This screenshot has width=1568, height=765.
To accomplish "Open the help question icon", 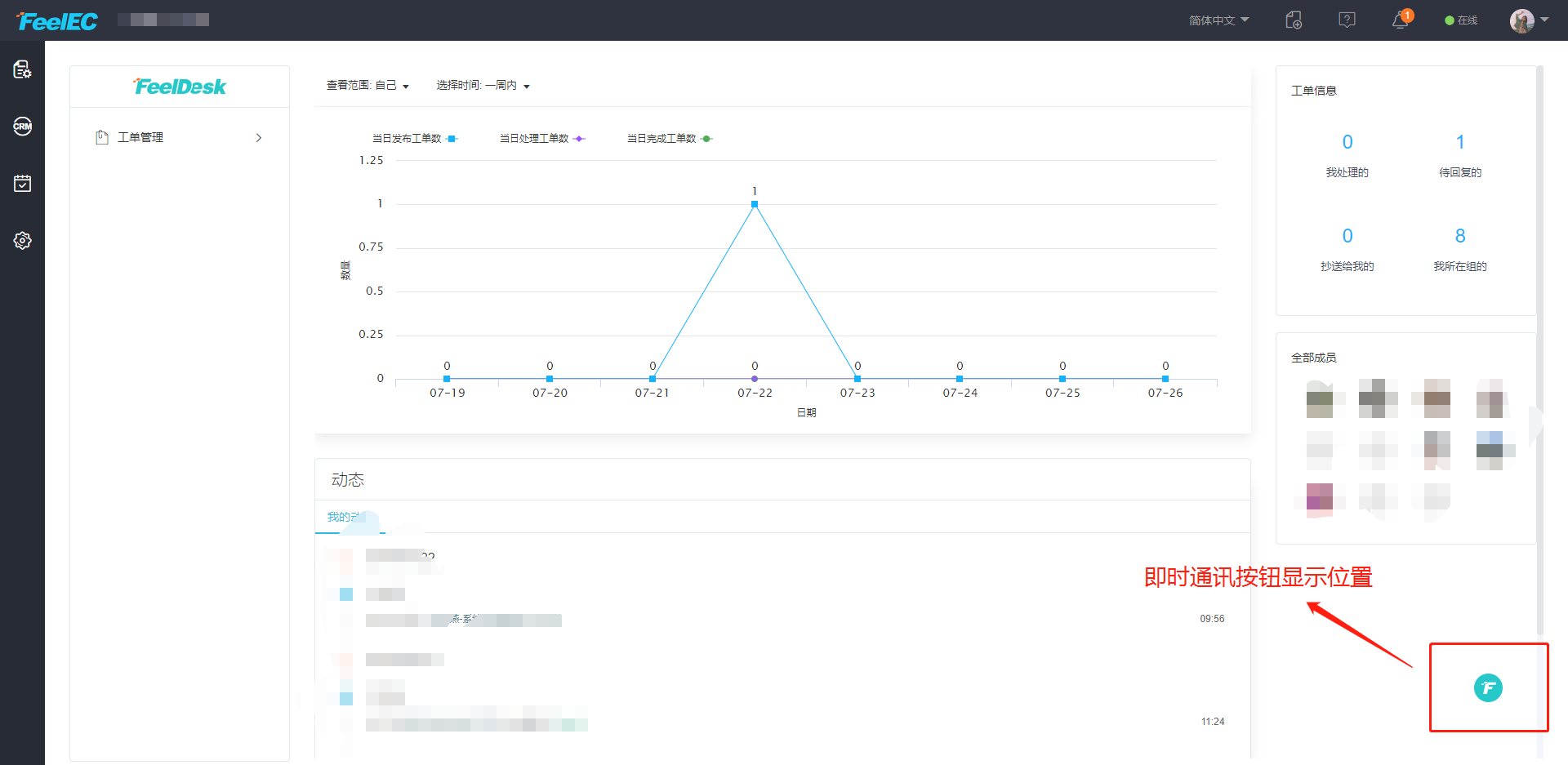I will pyautogui.click(x=1347, y=20).
